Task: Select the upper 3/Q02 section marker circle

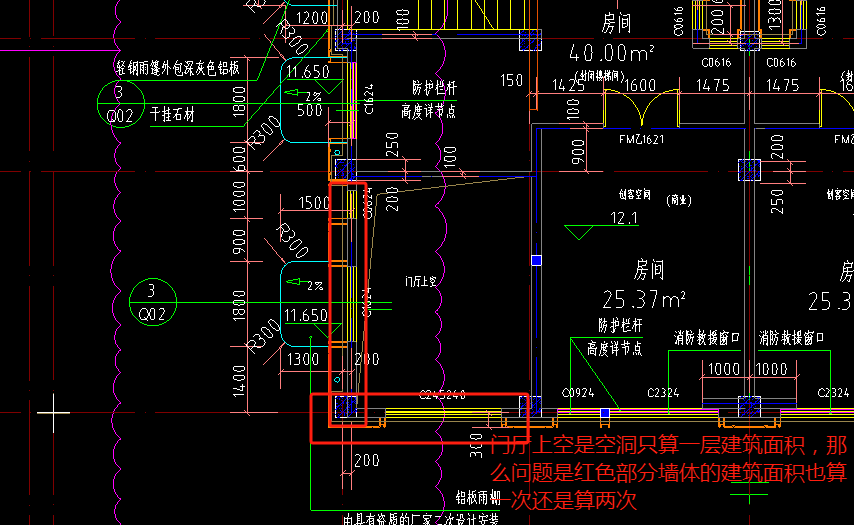Action: [x=122, y=100]
